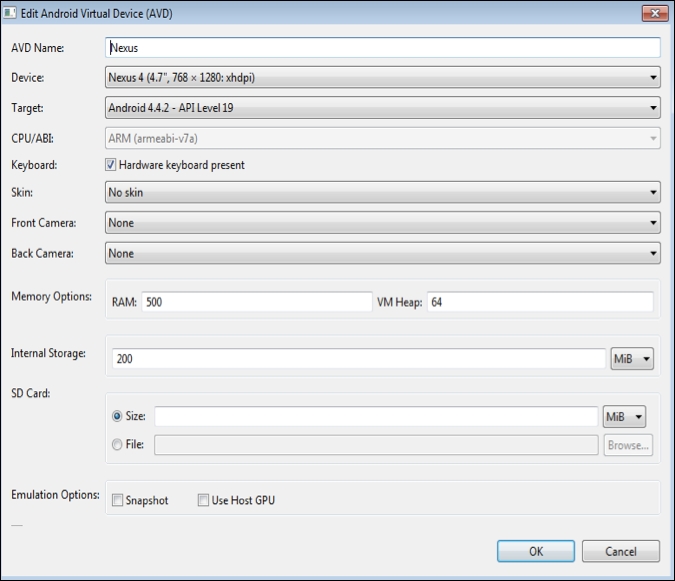
Task: Expand the Skin dropdown
Action: pos(383,192)
